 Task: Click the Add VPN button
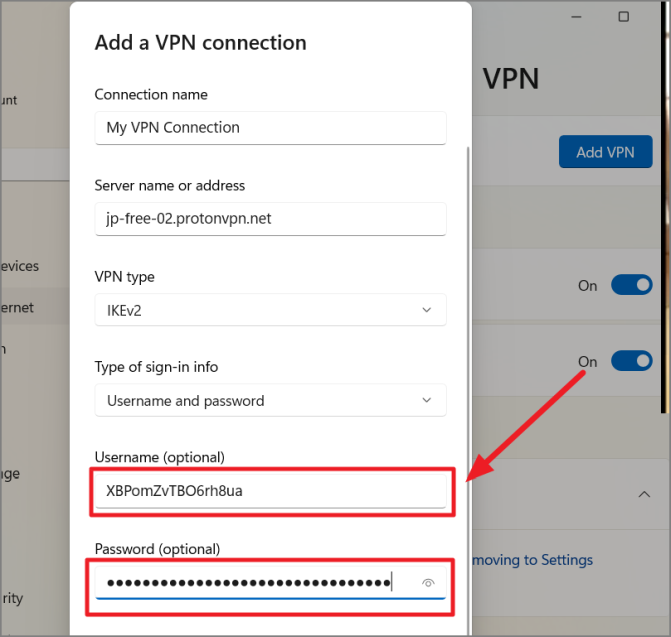606,152
